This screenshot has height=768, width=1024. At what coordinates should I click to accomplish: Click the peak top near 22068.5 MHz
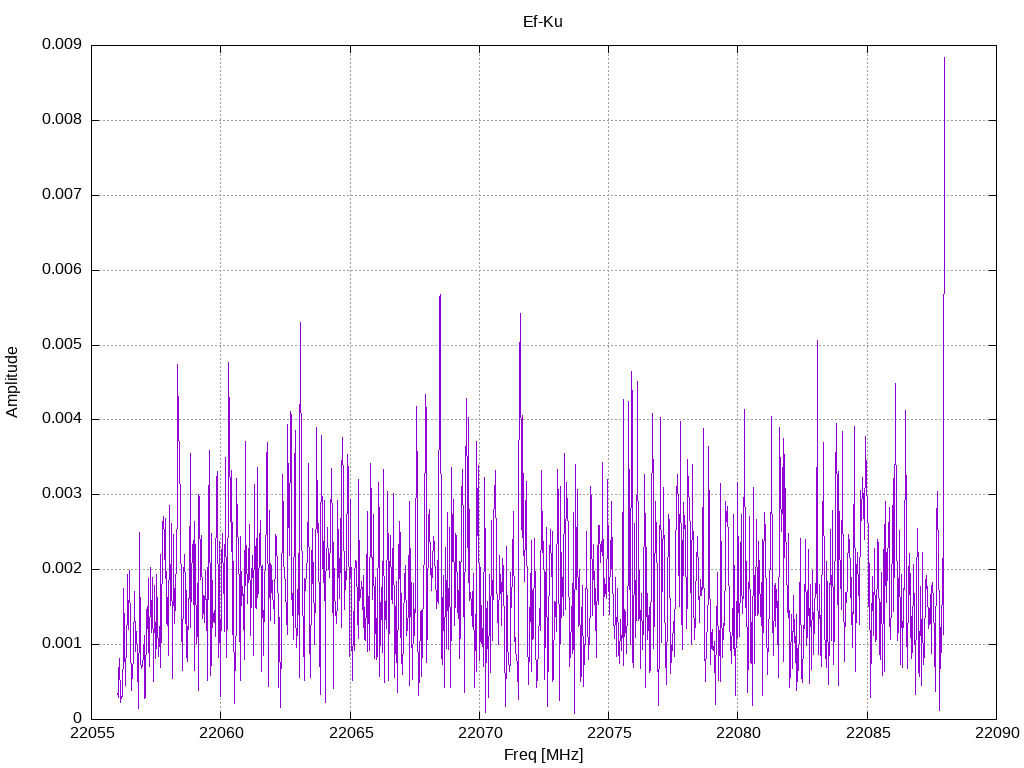tap(440, 295)
